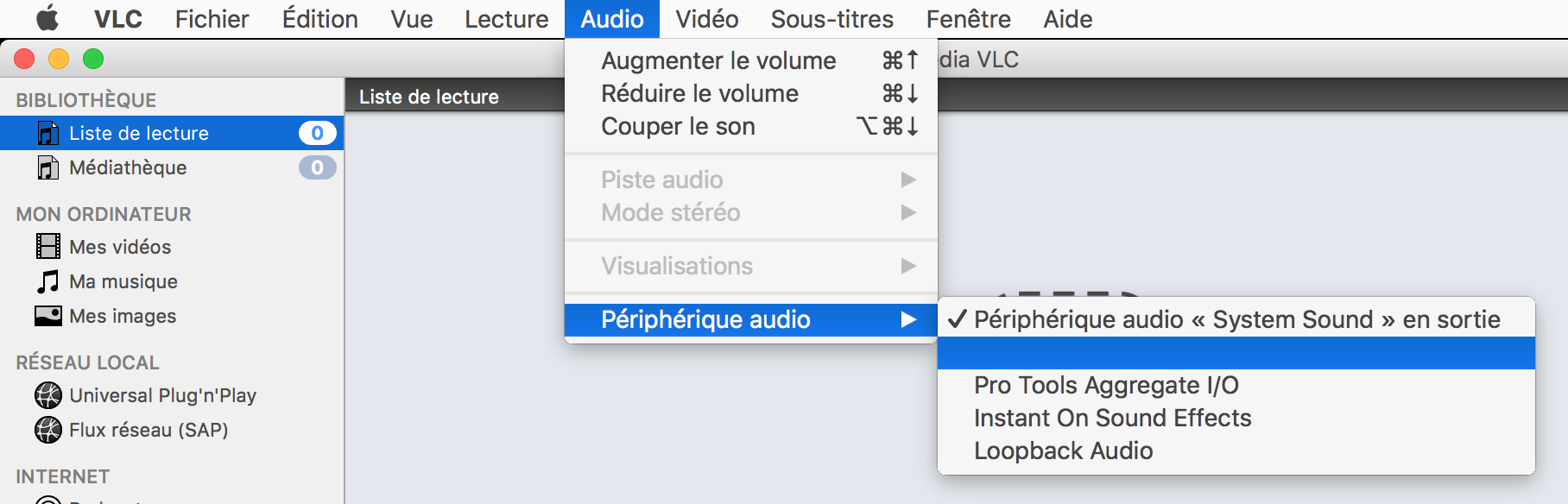Click the highlighted blank audio device entry

1236,352
